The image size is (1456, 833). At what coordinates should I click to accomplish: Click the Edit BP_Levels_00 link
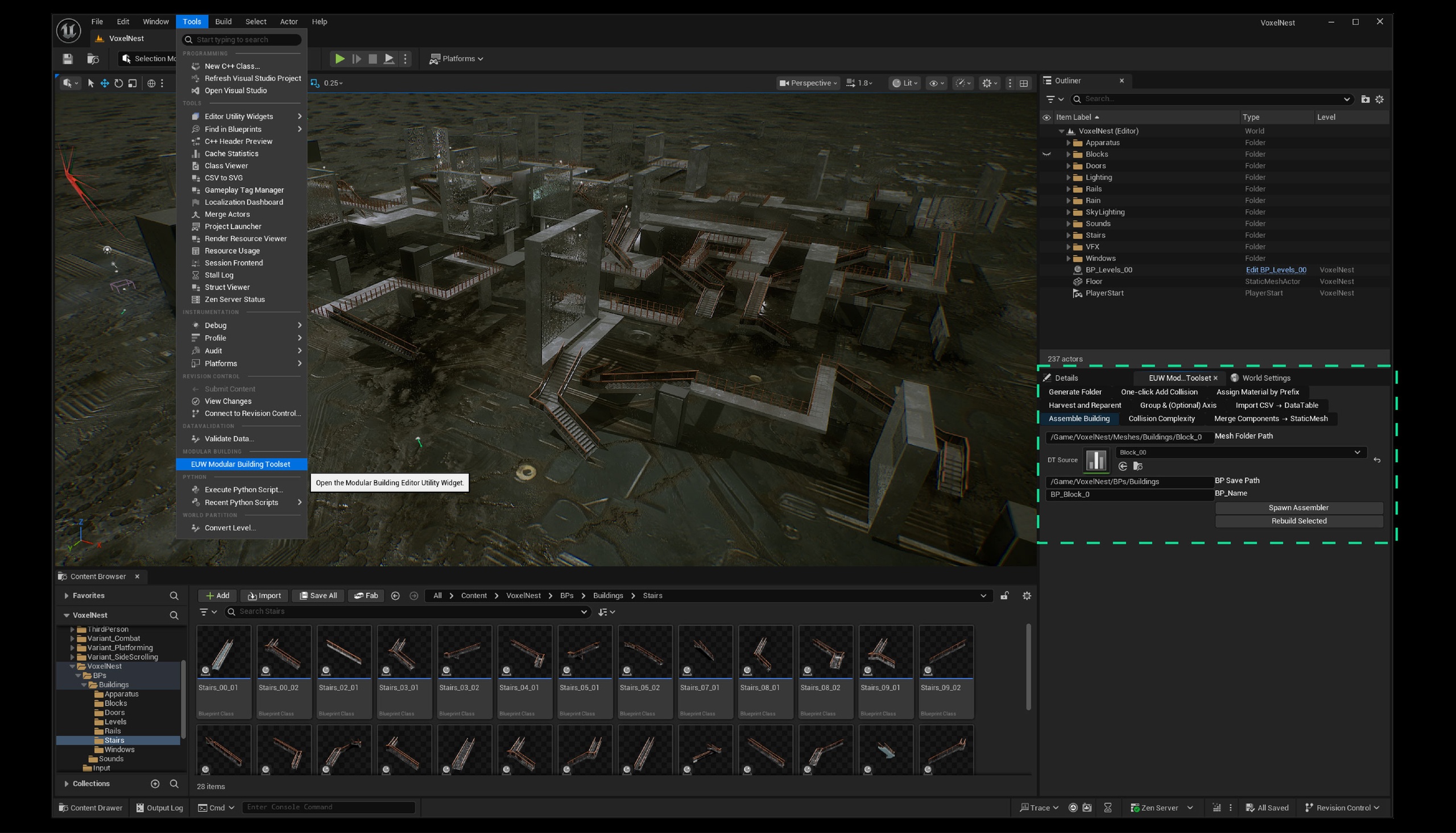tap(1276, 270)
